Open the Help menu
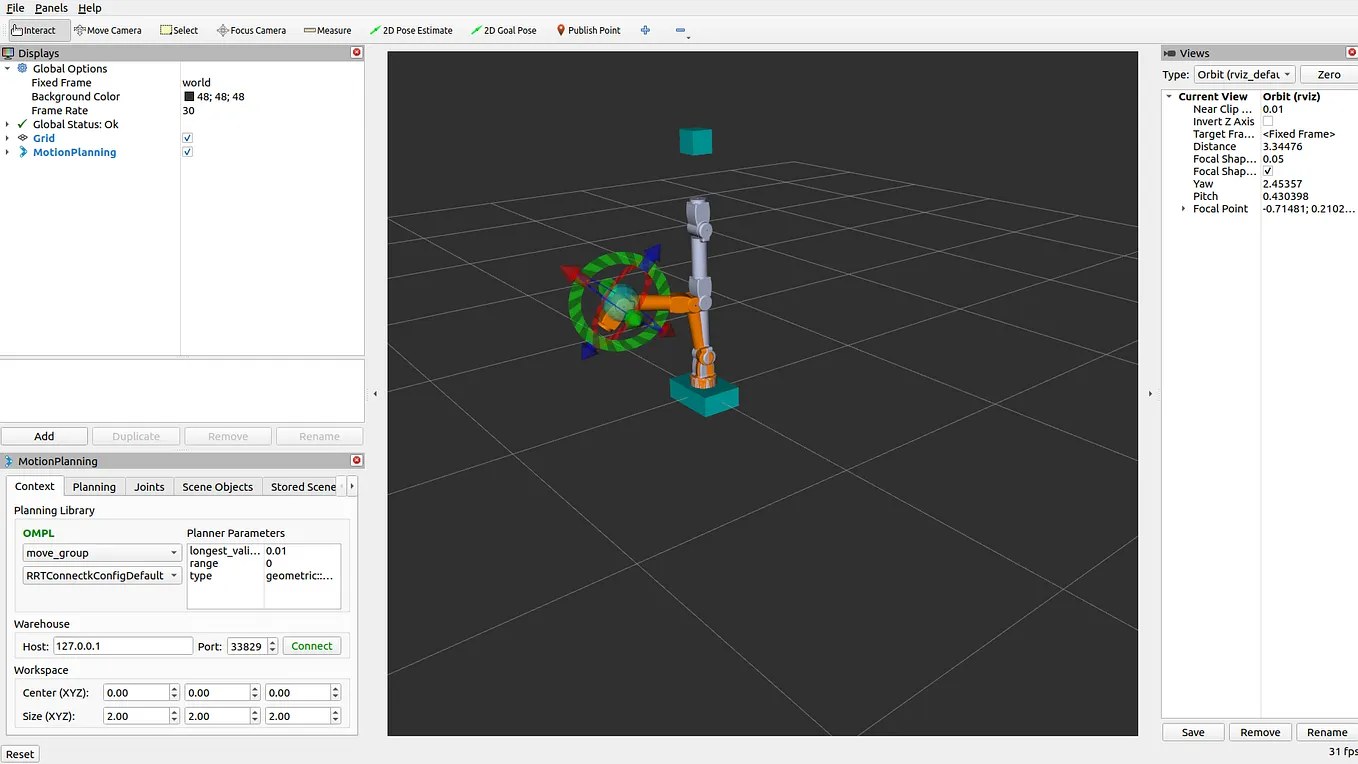The width and height of the screenshot is (1358, 764). coord(90,8)
